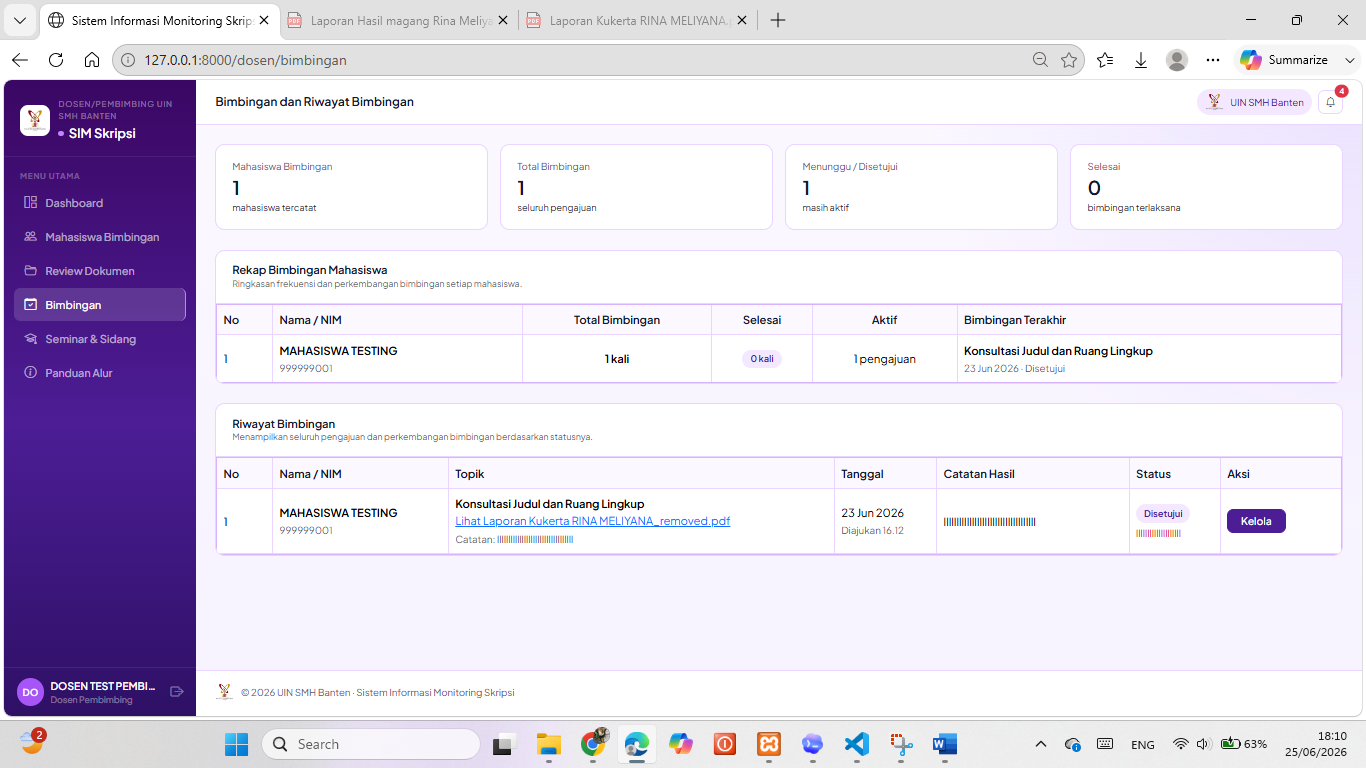Open Lihat Laporan Kukerta RINA MELIYANA_removed.pdf link
Viewport: 1366px width, 768px height.
click(x=593, y=521)
